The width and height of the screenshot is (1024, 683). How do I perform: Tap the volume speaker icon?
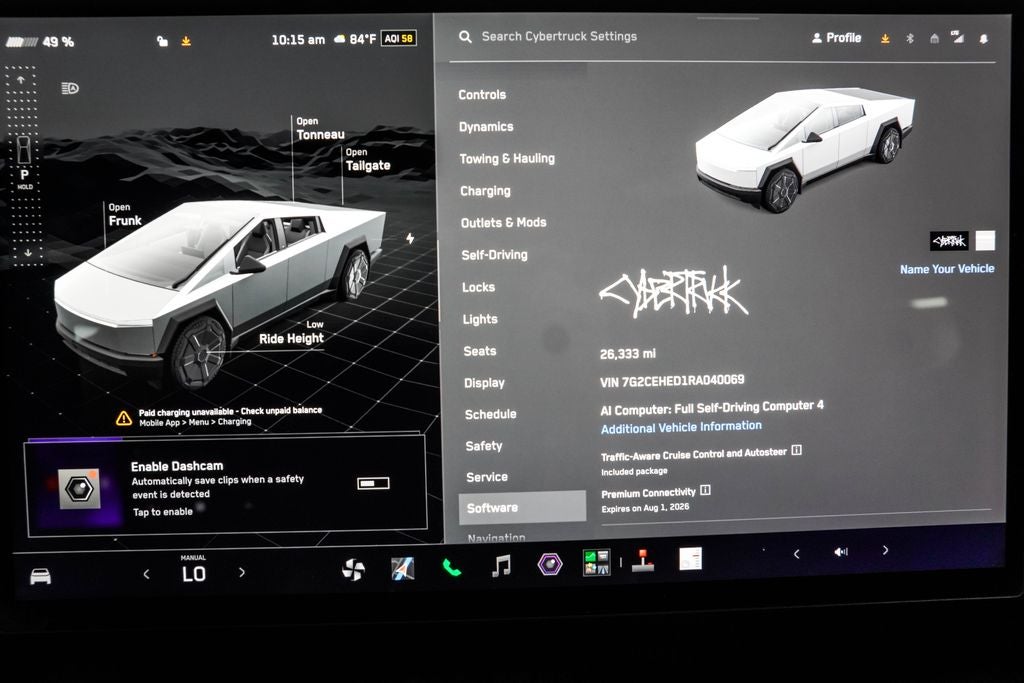pyautogui.click(x=840, y=552)
